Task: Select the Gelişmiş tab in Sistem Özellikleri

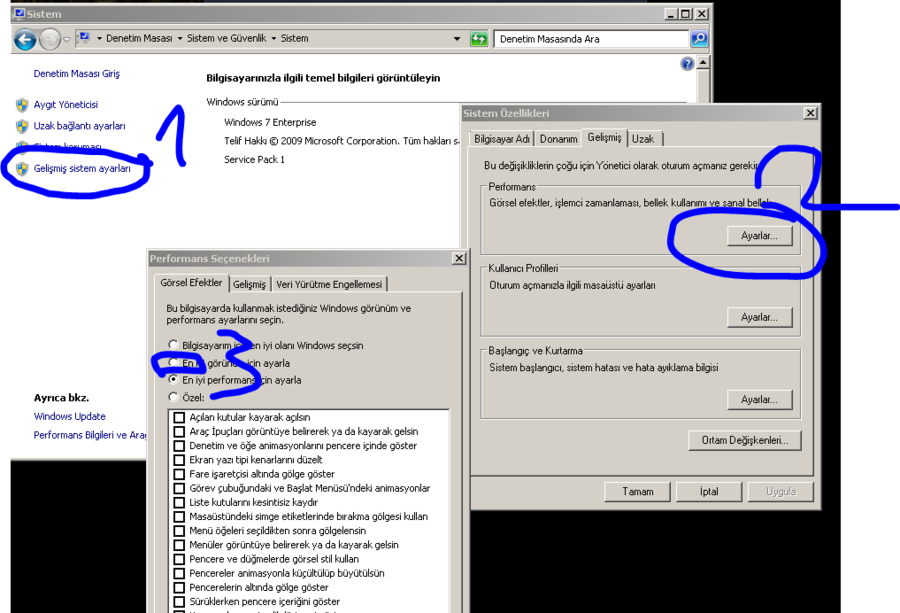Action: pyautogui.click(x=604, y=138)
